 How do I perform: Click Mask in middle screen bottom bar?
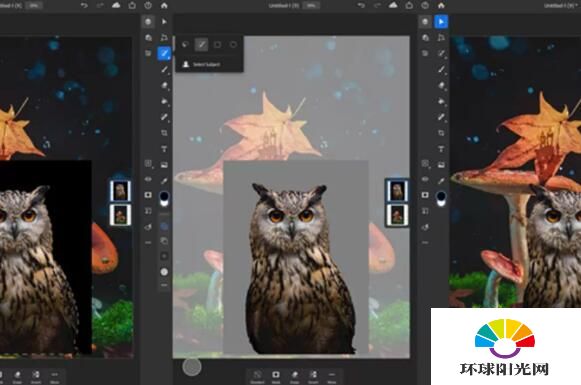coord(276,377)
